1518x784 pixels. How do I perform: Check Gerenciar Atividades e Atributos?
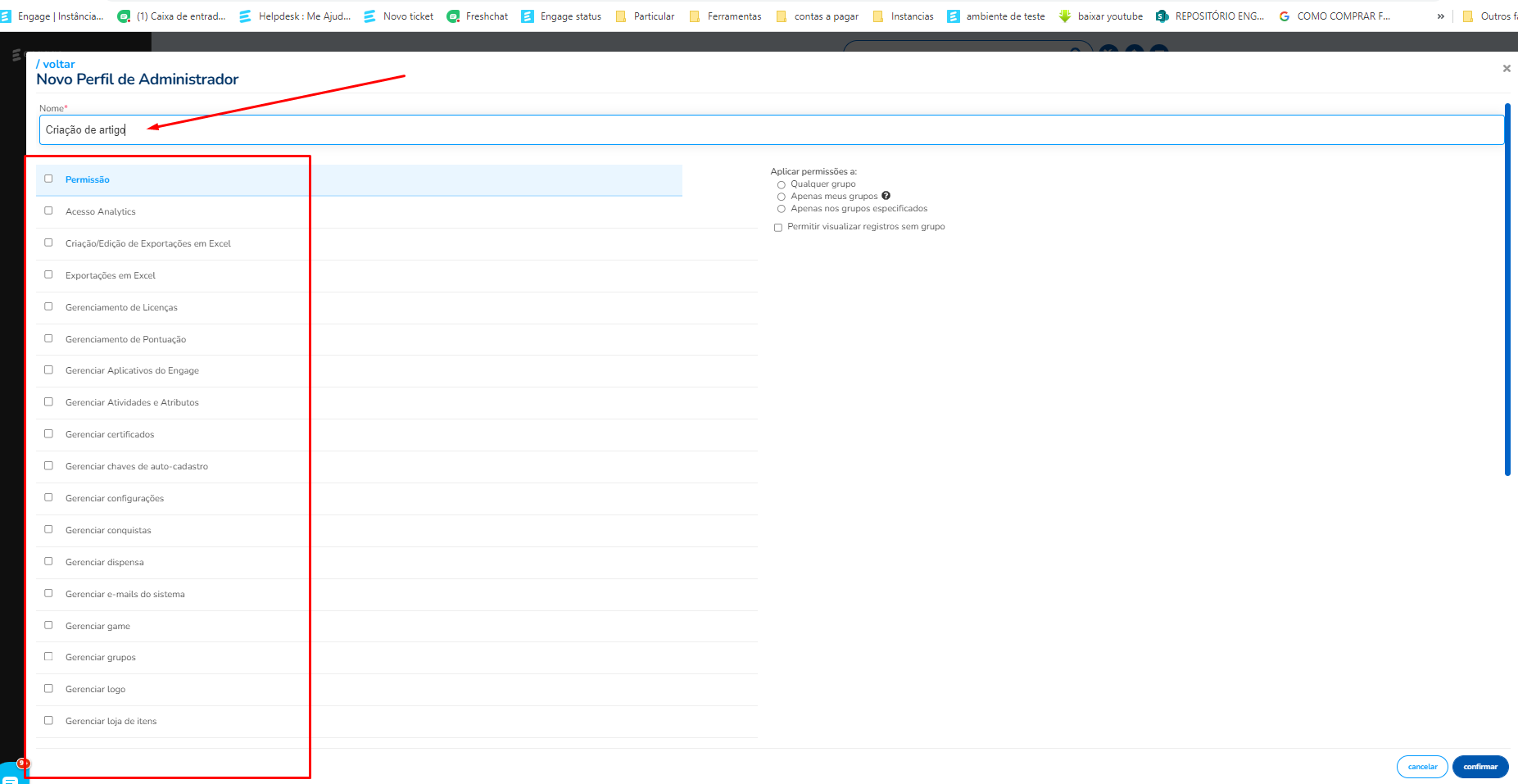tap(48, 401)
